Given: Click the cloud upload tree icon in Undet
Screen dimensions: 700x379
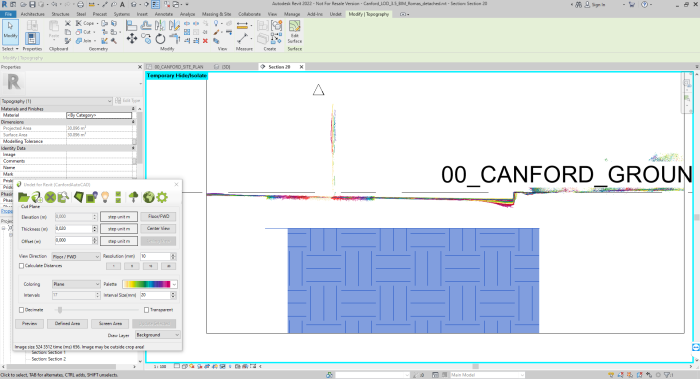Looking at the screenshot, I should (133, 197).
